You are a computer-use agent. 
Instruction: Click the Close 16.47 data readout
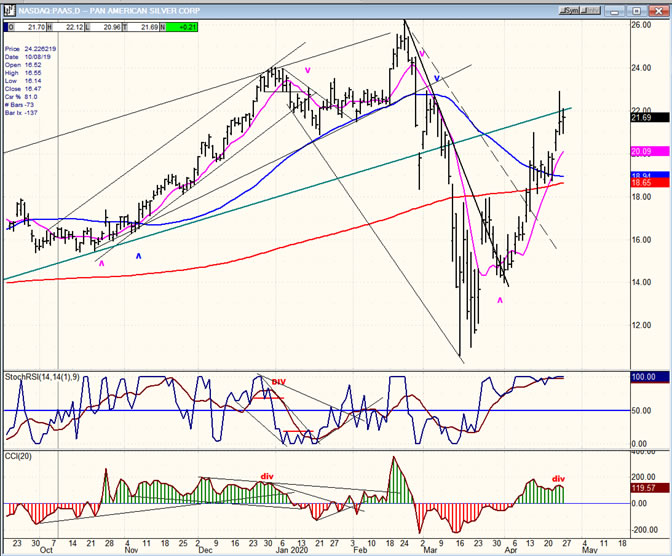tap(23, 89)
